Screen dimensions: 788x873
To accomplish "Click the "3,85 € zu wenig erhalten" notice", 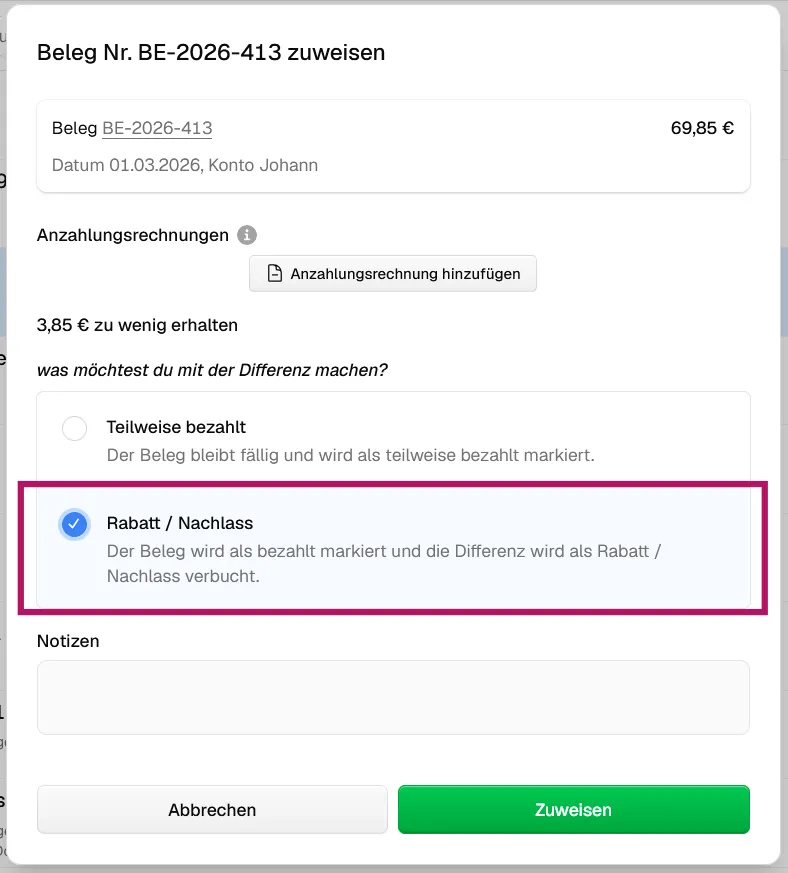I will 137,325.
